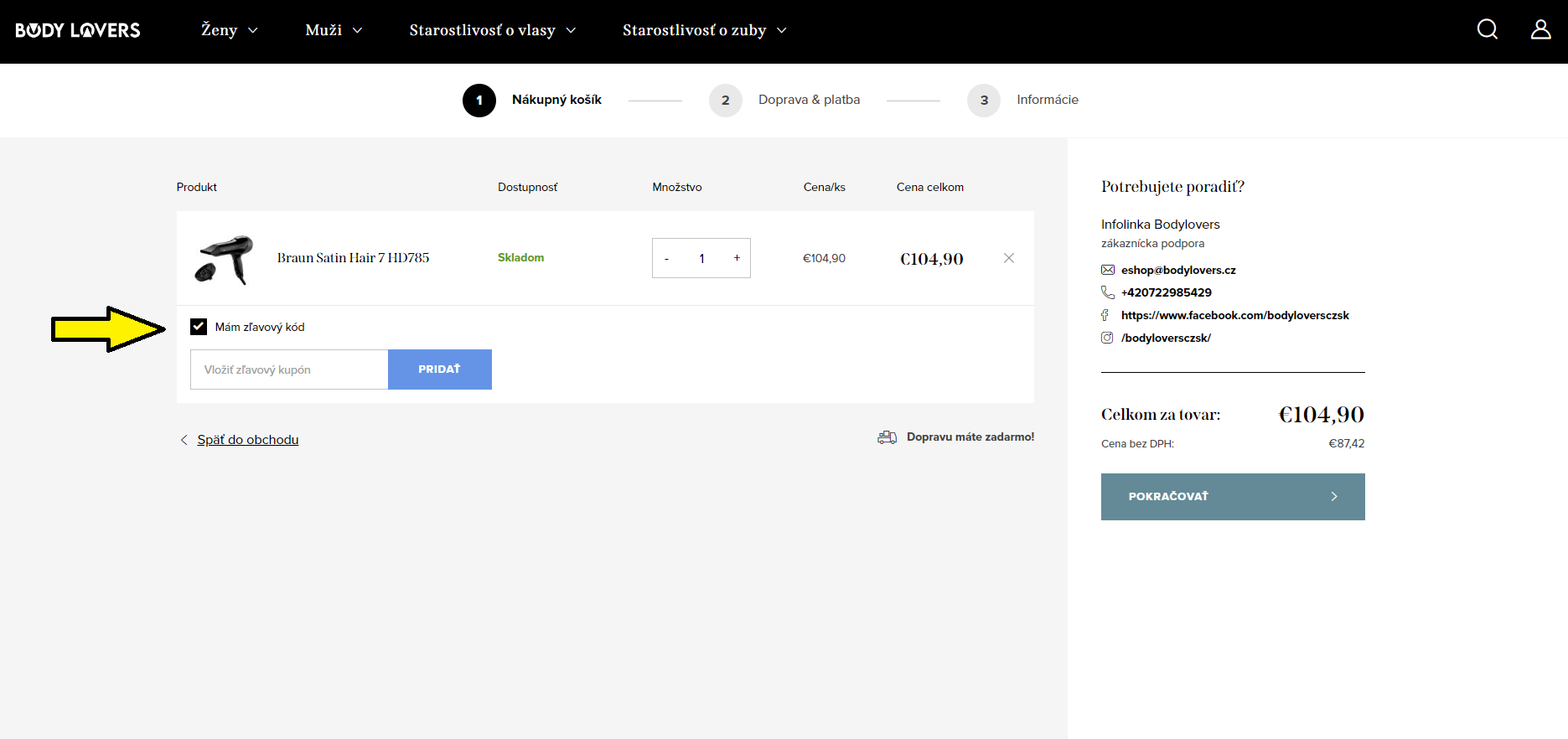Screen dimensions: 1568x739
Task: Click the quantity value field
Action: [x=701, y=259]
